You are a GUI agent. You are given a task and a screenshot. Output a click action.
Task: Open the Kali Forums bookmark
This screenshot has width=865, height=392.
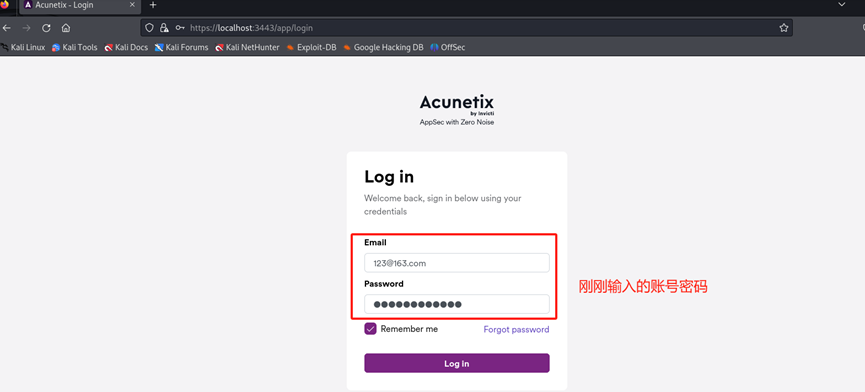[181, 47]
